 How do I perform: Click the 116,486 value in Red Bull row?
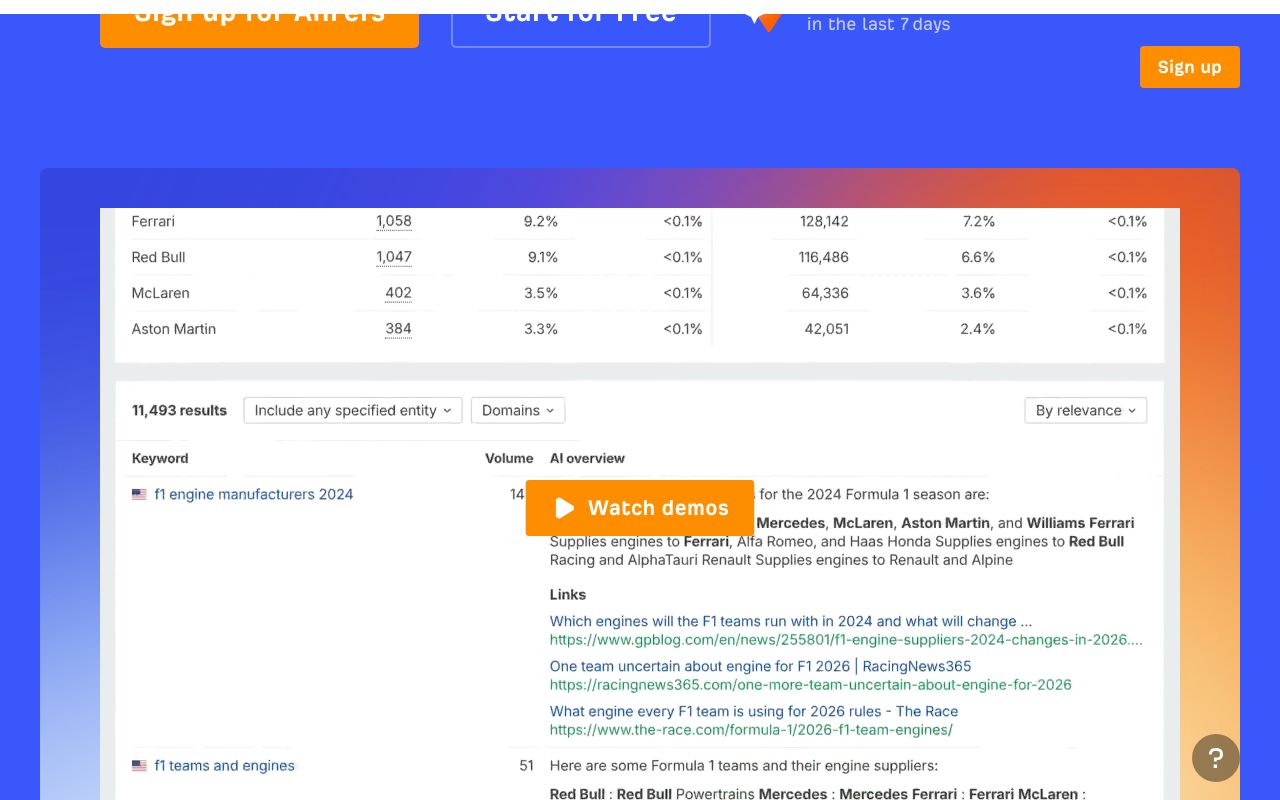(824, 257)
